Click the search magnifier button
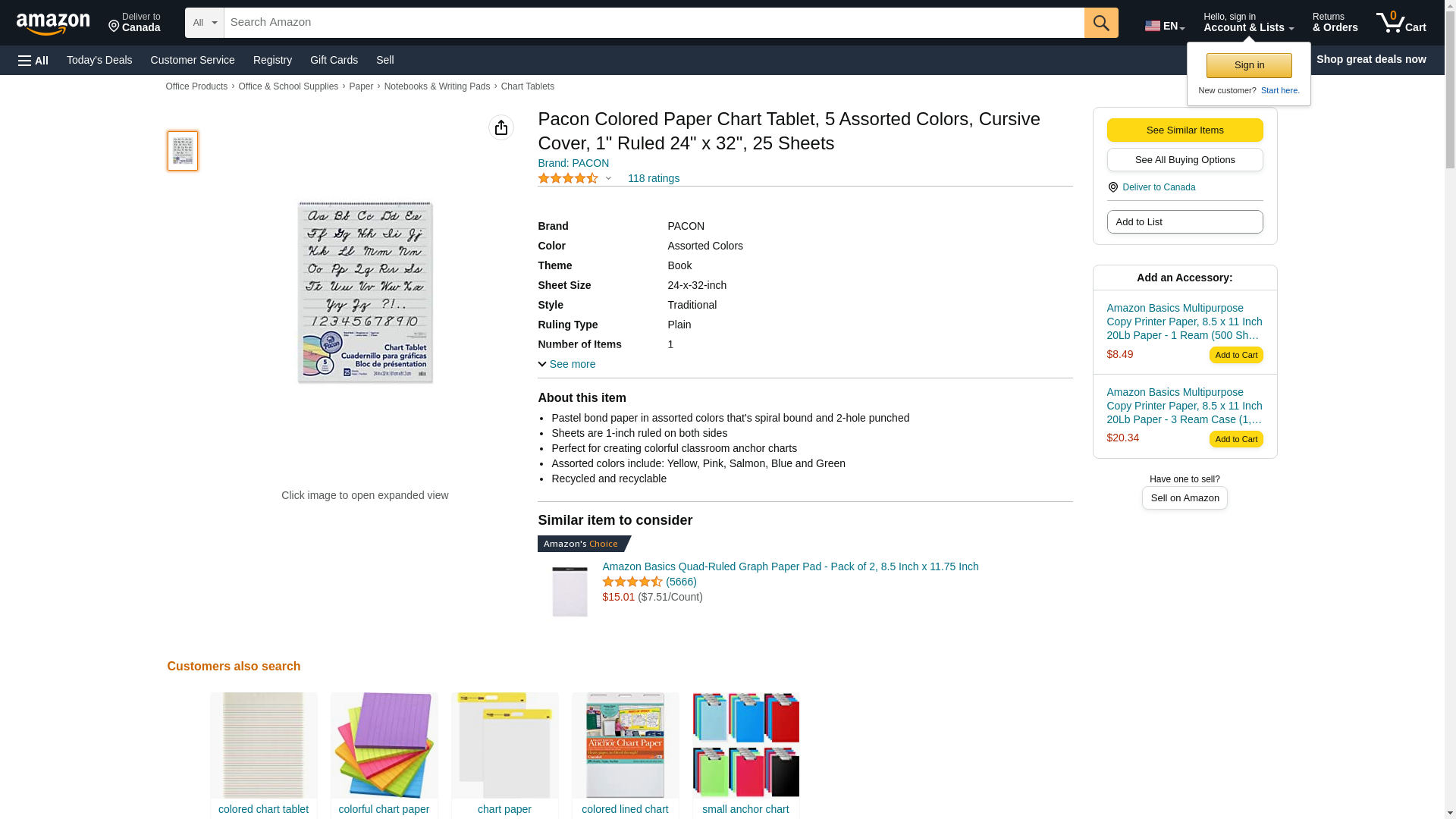1456x819 pixels. [1101, 23]
